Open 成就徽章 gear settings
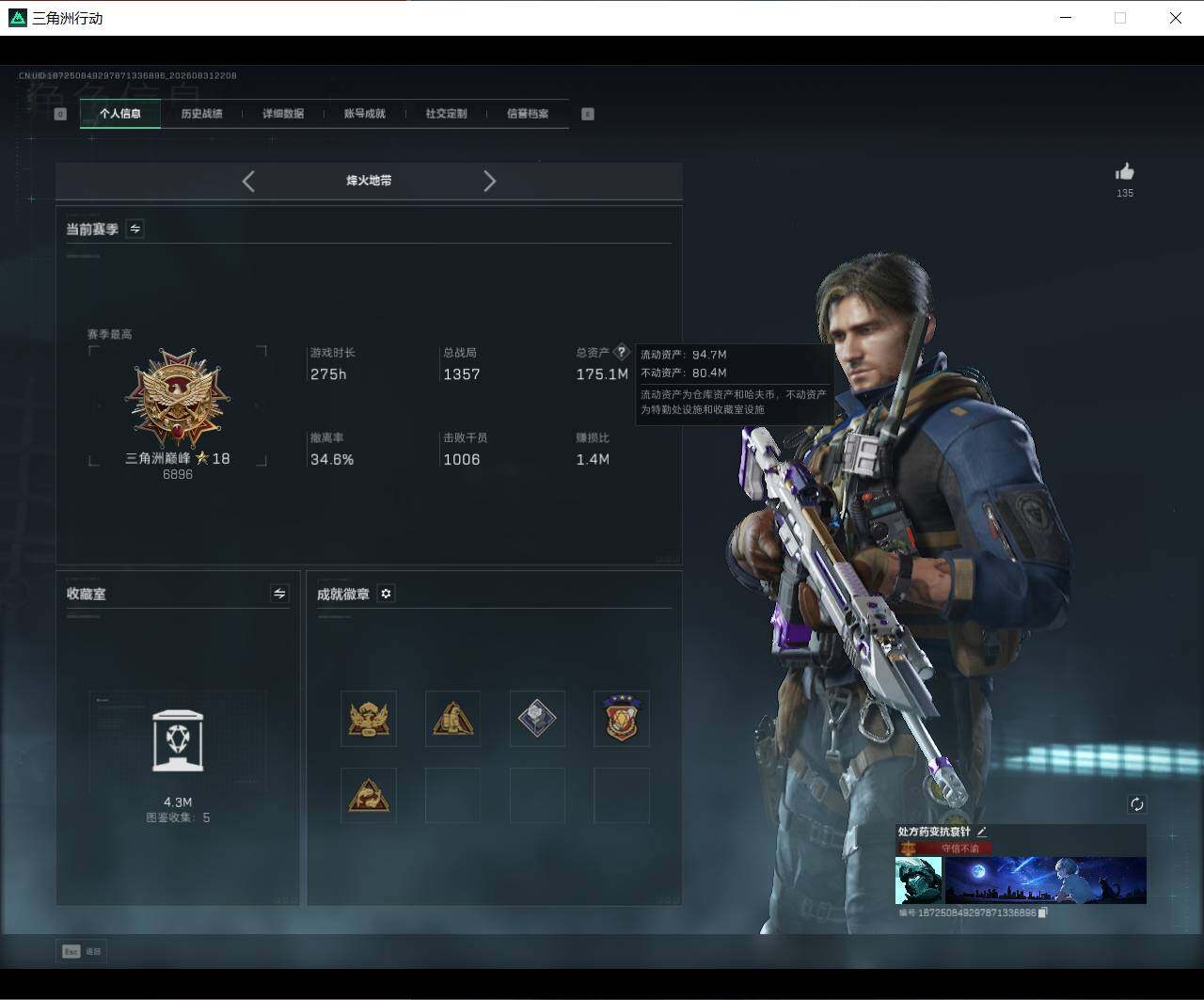This screenshot has width=1204, height=1000. 386,594
